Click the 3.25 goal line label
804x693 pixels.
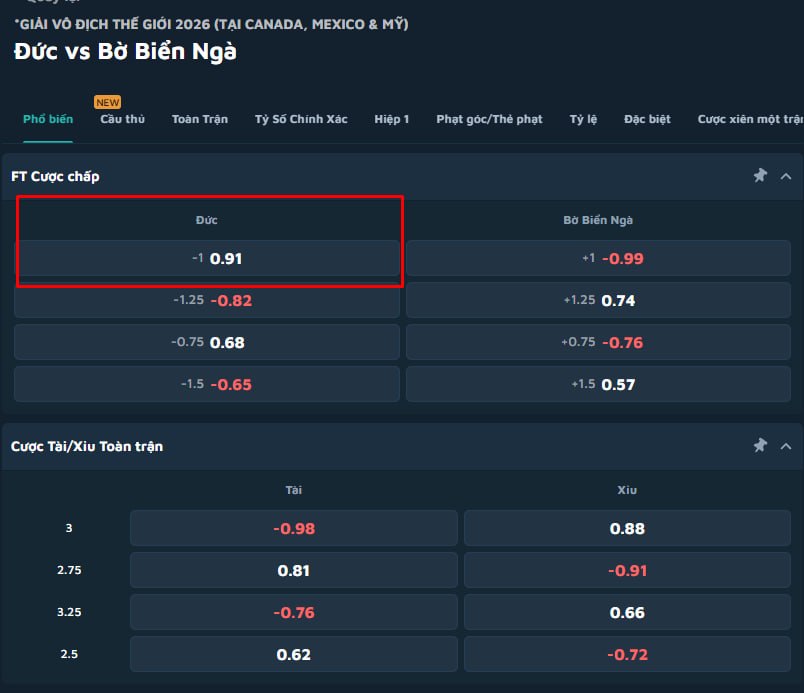(69, 612)
